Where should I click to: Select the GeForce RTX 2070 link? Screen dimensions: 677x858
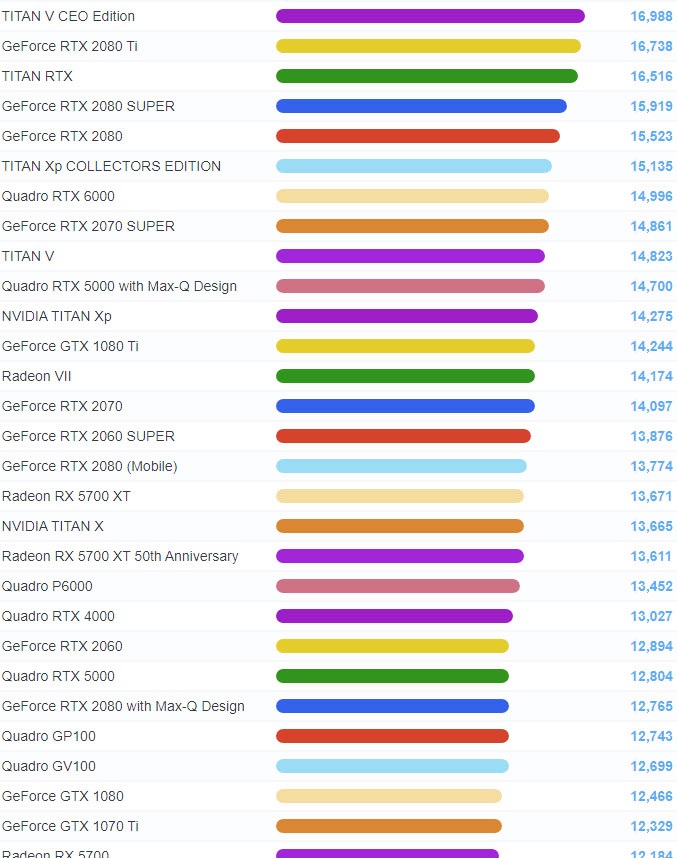pos(62,406)
